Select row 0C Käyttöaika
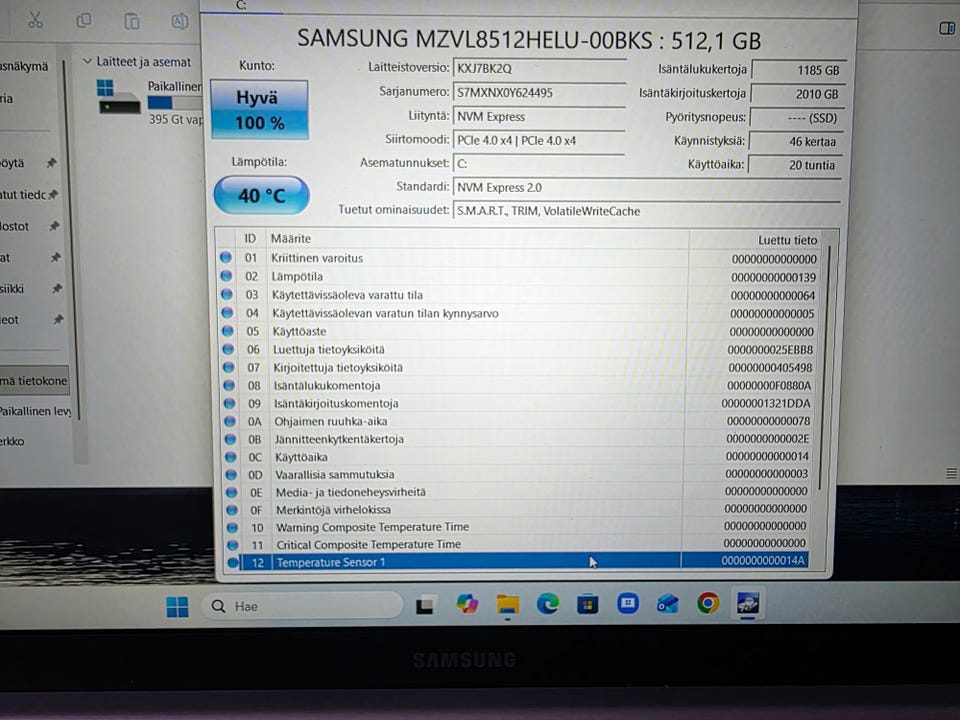 [518, 457]
